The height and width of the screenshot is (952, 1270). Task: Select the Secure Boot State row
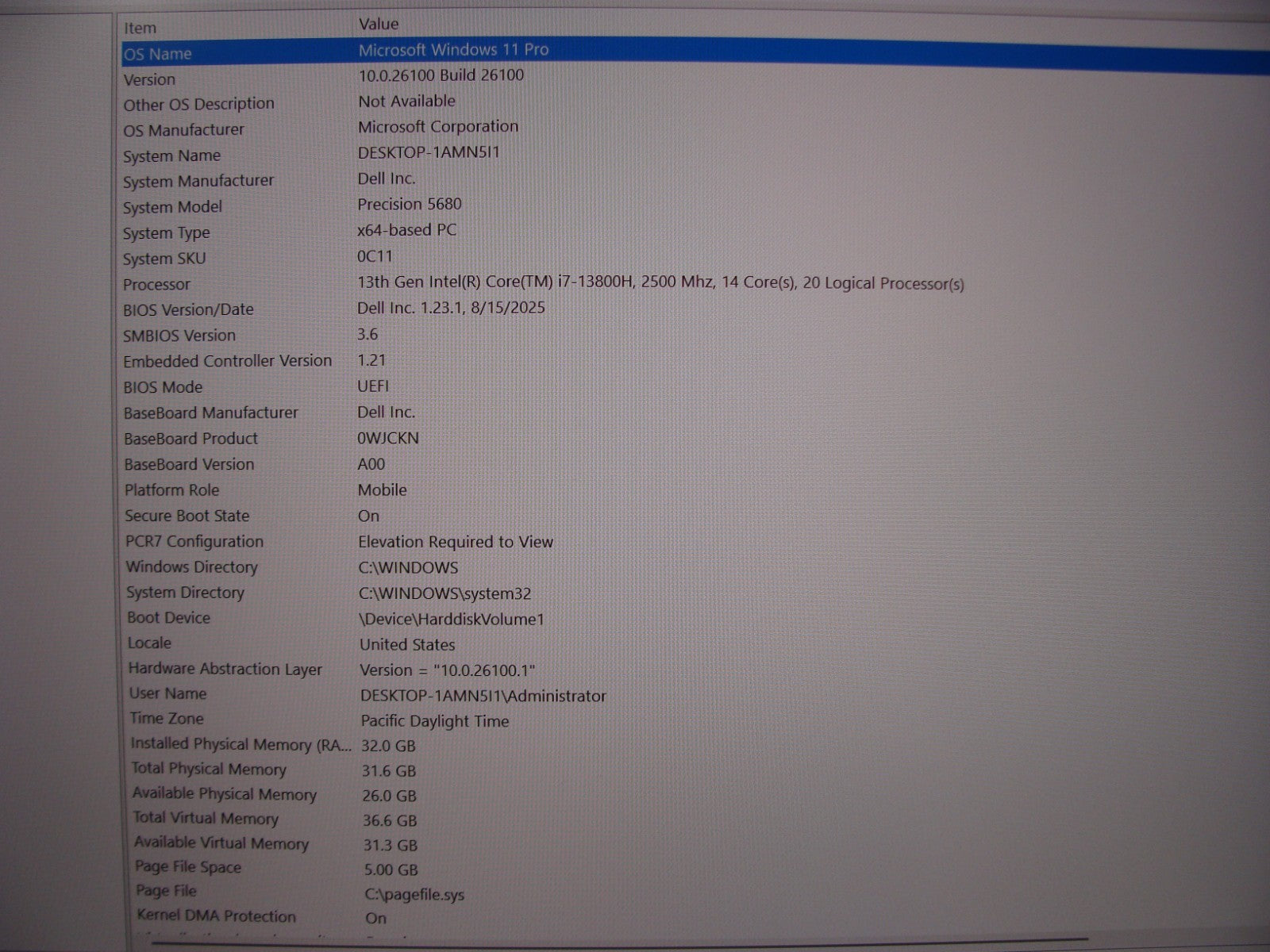pos(187,516)
